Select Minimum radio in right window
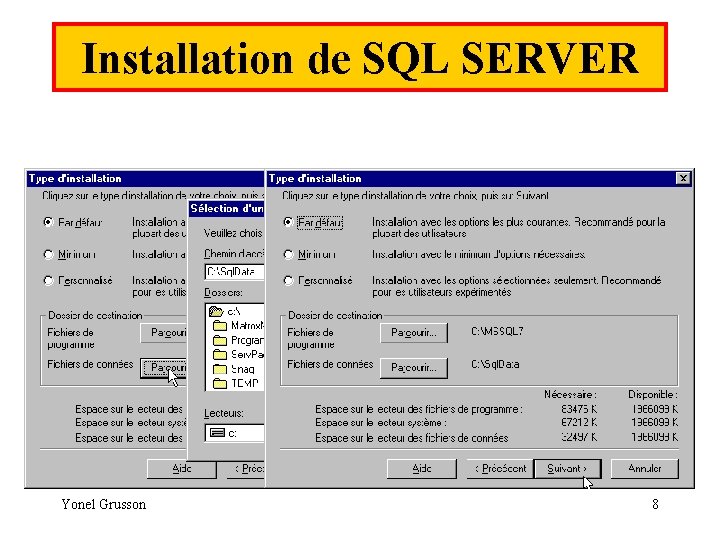This screenshot has width=720, height=540. pos(288,254)
